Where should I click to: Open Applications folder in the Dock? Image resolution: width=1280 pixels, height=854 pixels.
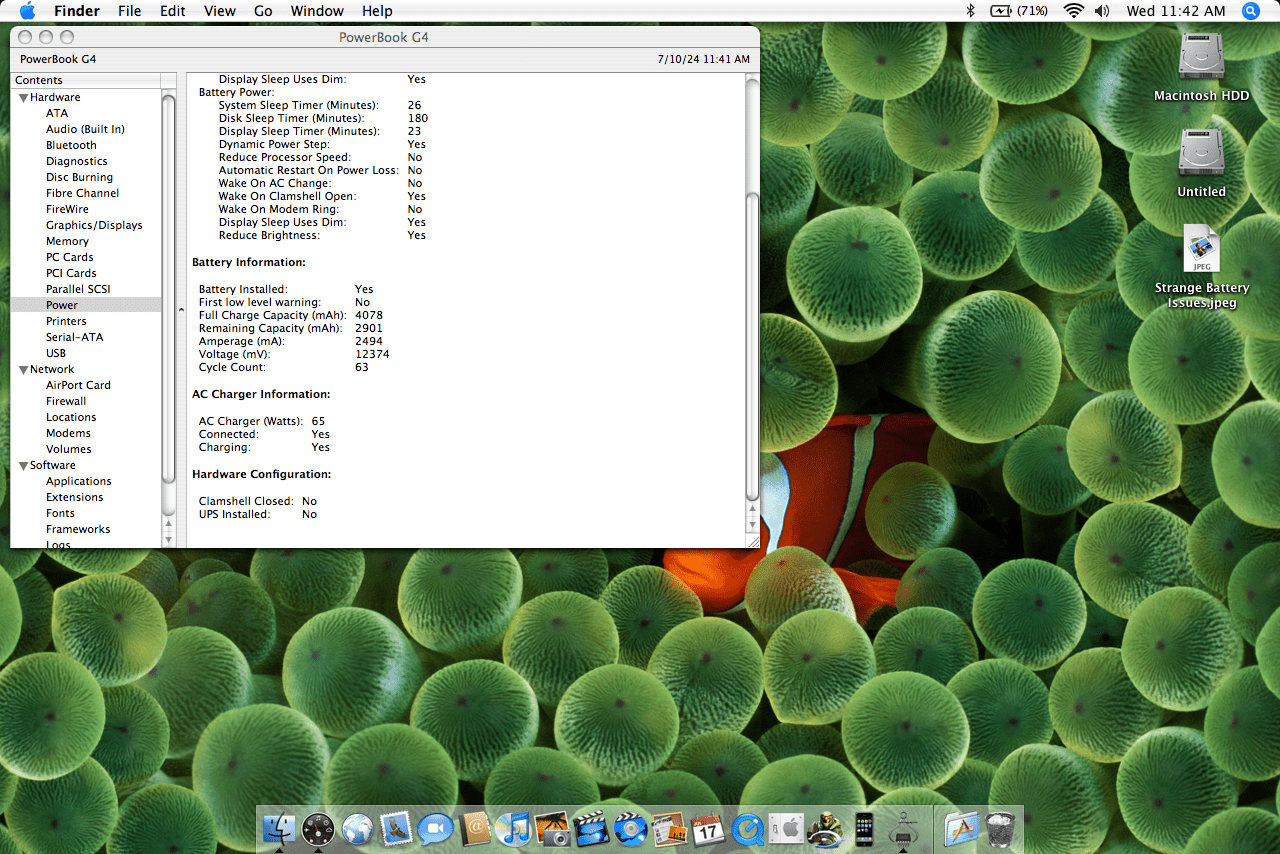click(961, 828)
